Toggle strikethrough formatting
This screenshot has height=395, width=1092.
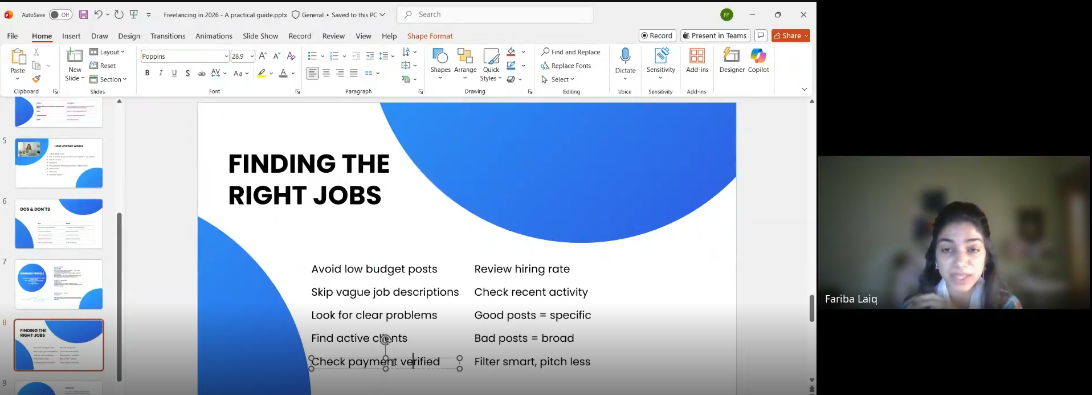point(201,73)
